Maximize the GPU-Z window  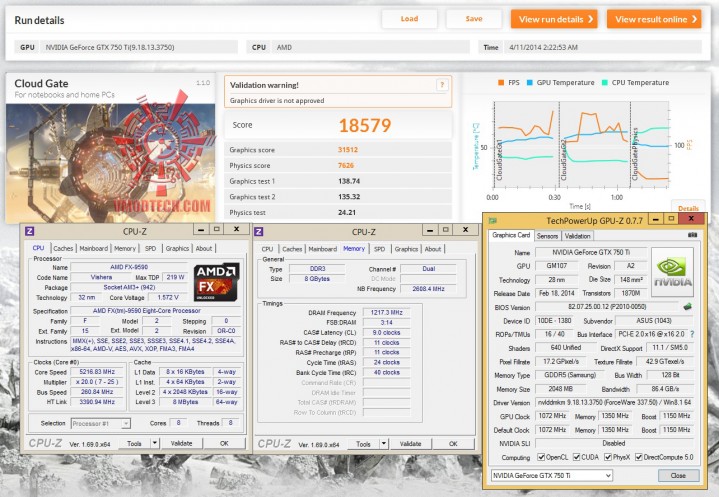[x=671, y=219]
